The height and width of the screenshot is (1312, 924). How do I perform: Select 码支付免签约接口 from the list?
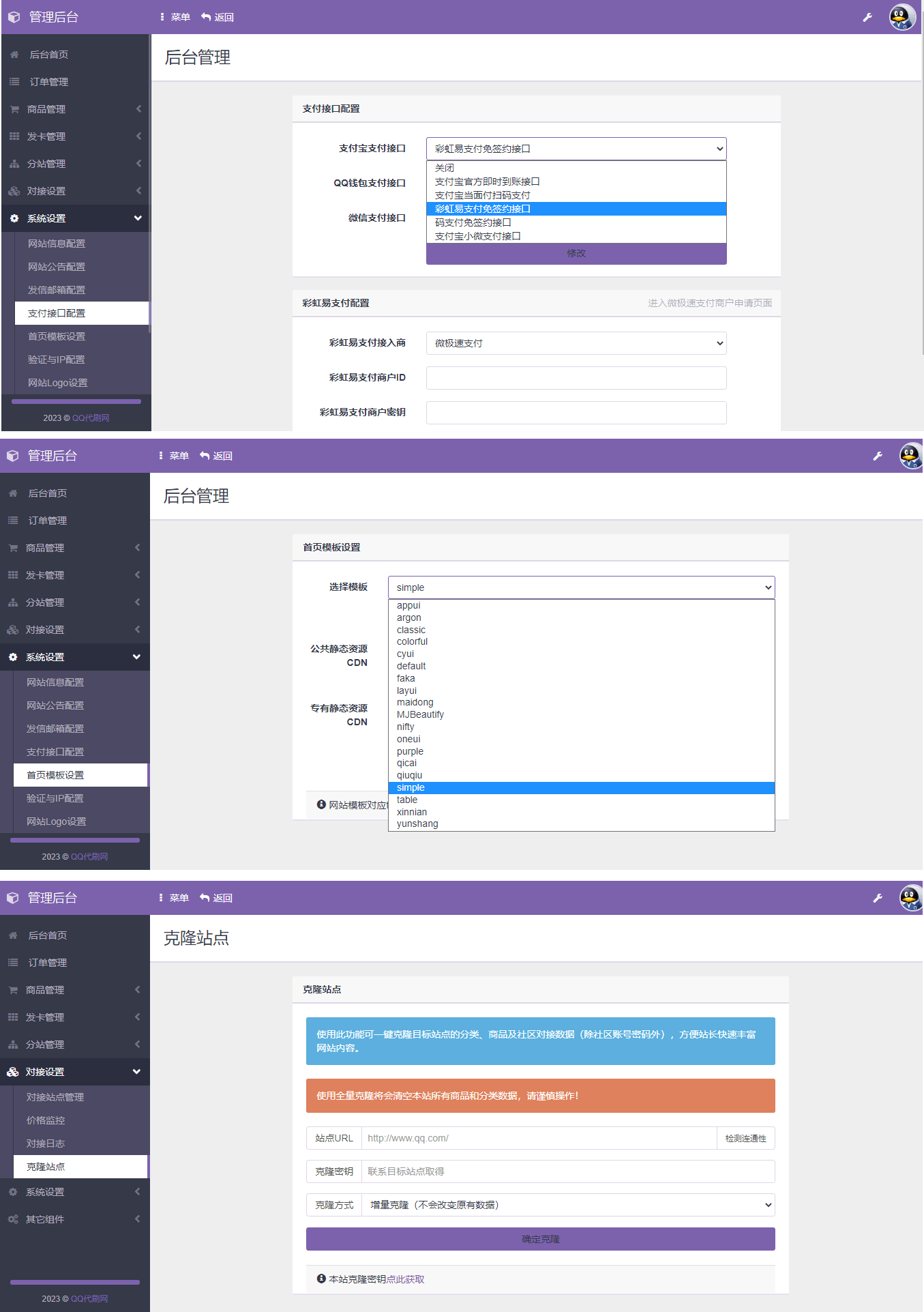coord(473,222)
